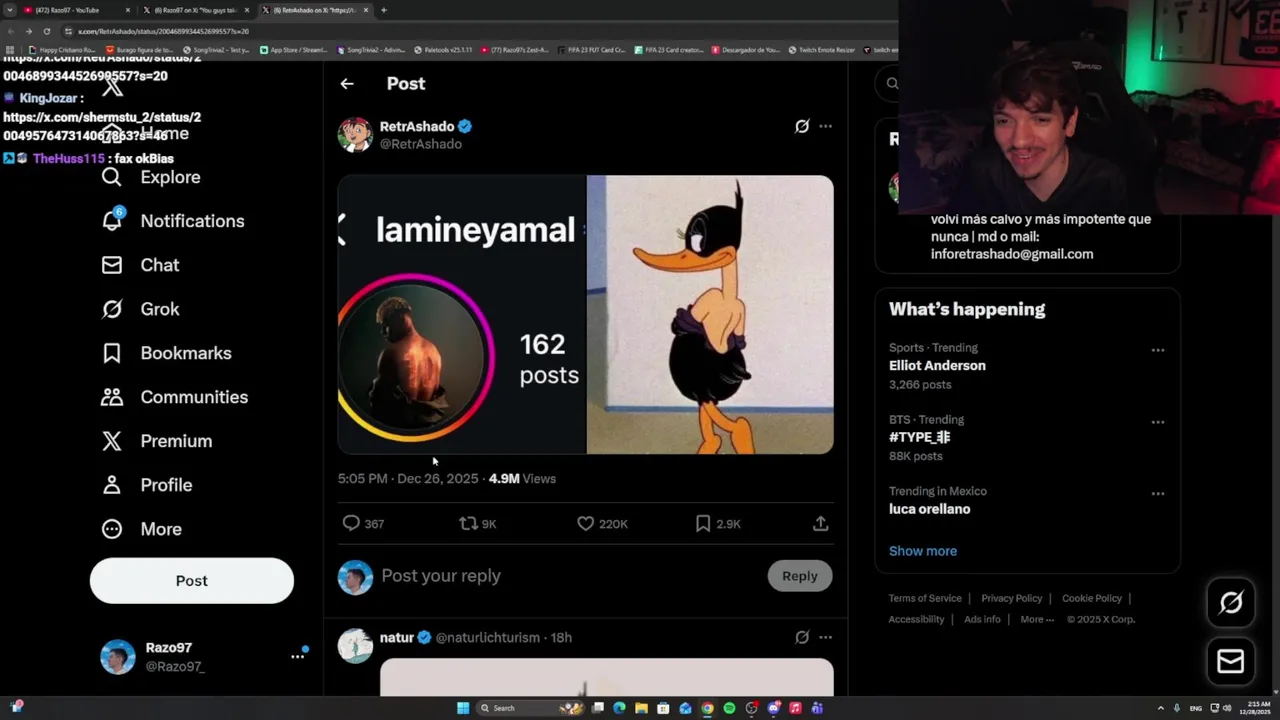Screen dimensions: 1280x720
Task: Click the search magnifier icon
Action: (892, 84)
